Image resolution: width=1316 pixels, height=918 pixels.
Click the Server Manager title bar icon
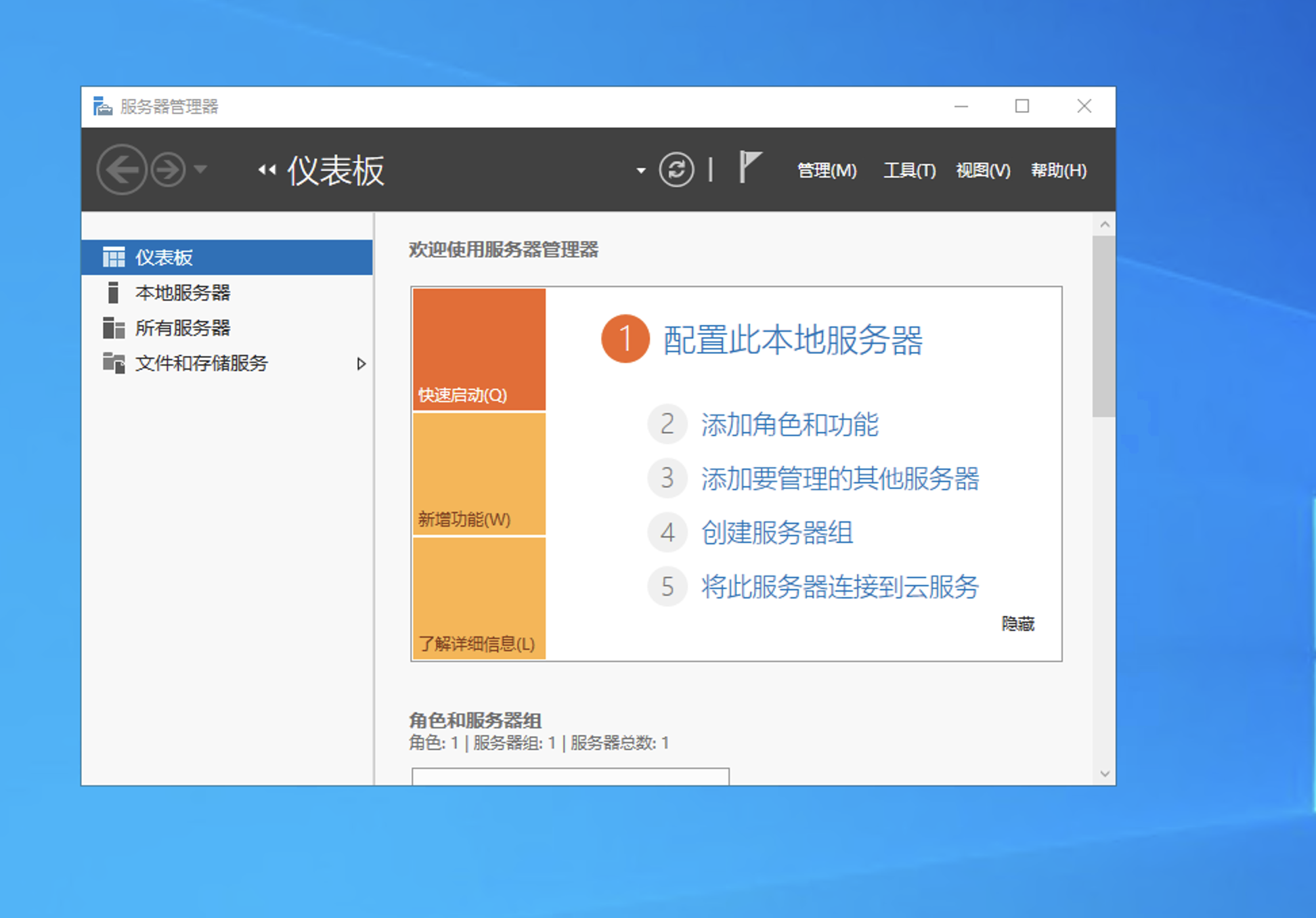click(102, 106)
